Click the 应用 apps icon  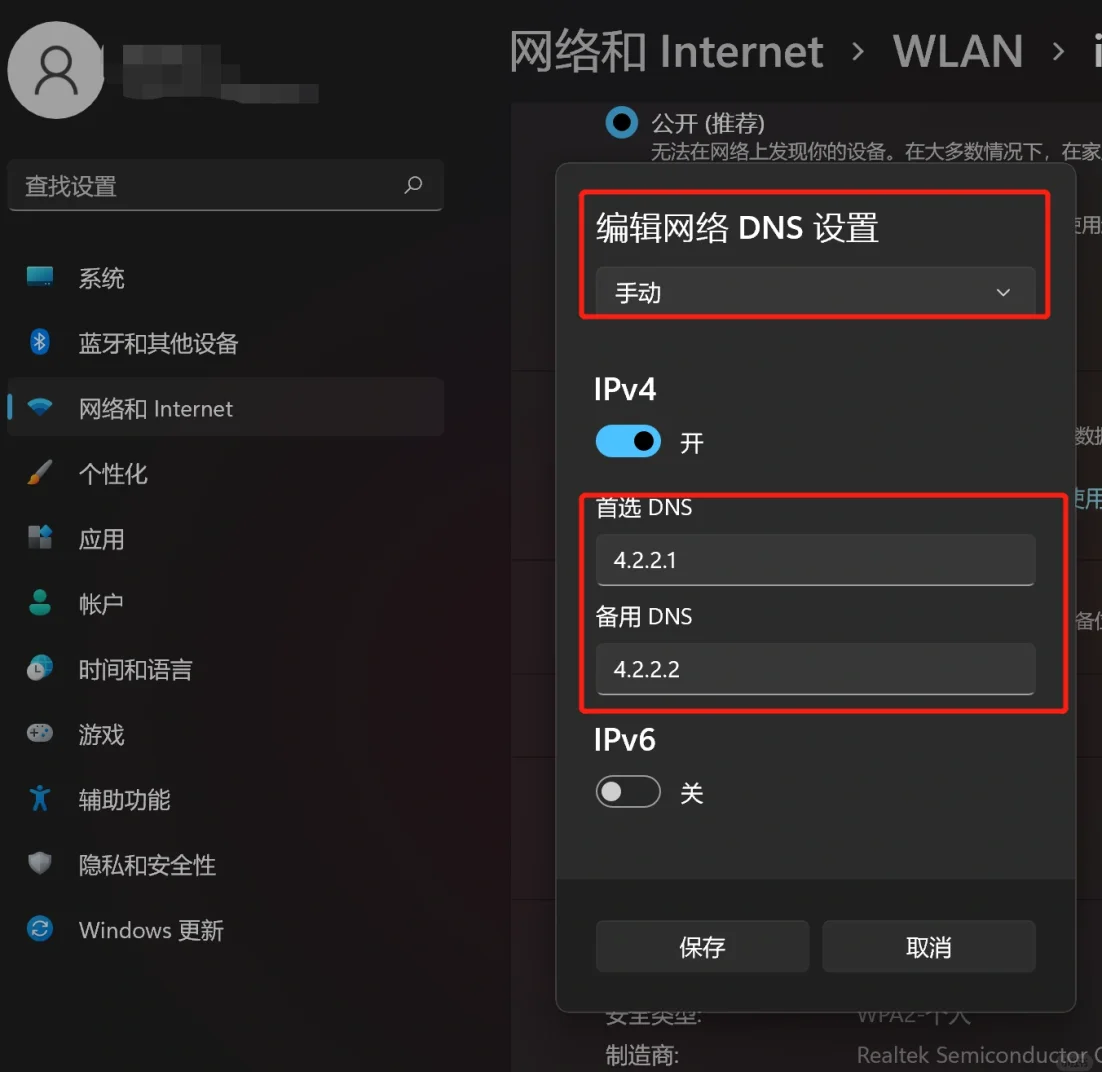(x=40, y=538)
